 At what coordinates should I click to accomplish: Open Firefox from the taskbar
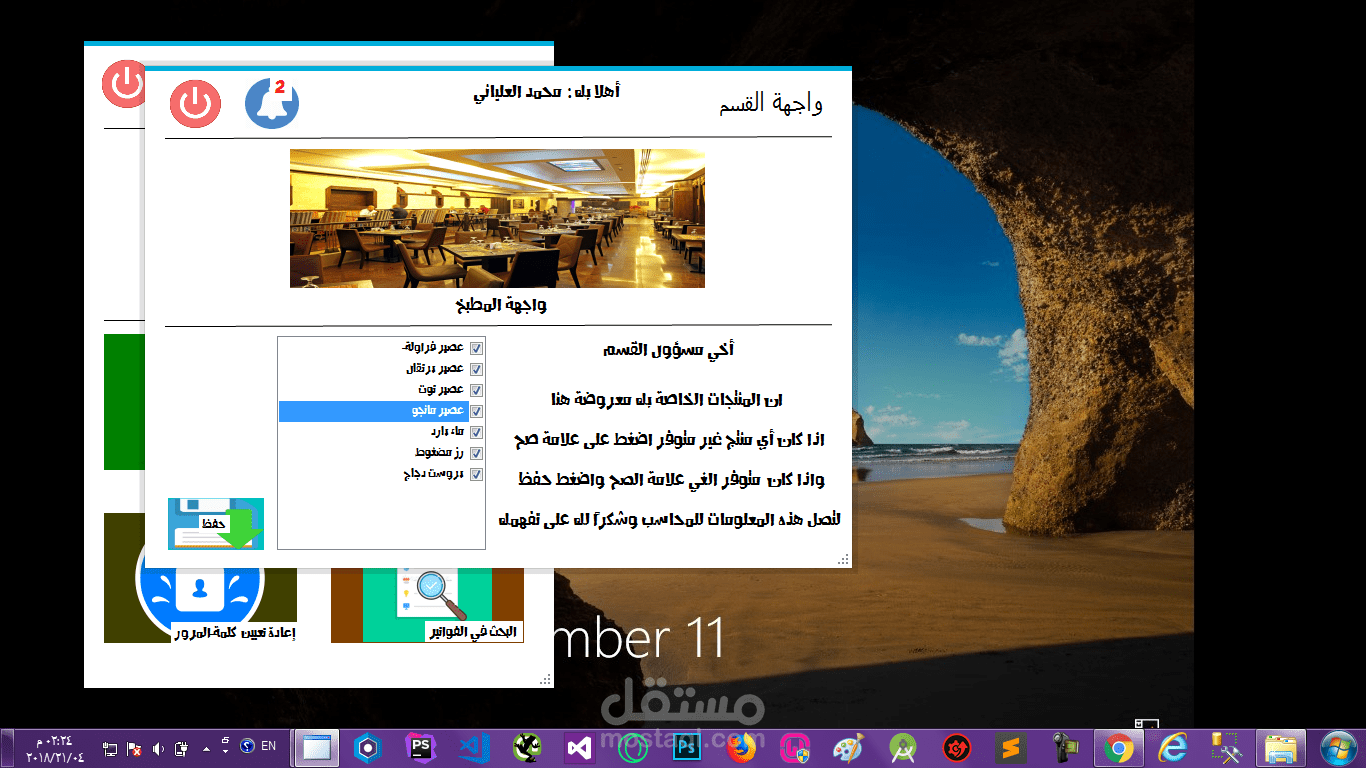pyautogui.click(x=741, y=748)
